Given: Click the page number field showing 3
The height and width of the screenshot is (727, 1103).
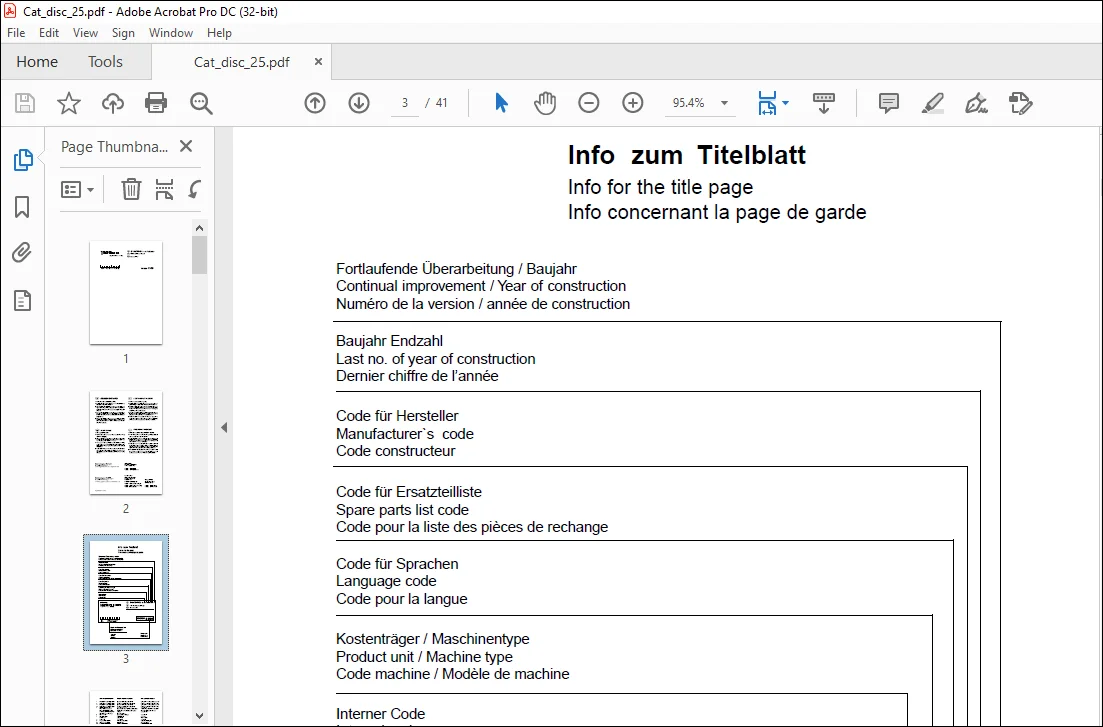Looking at the screenshot, I should pyautogui.click(x=404, y=103).
